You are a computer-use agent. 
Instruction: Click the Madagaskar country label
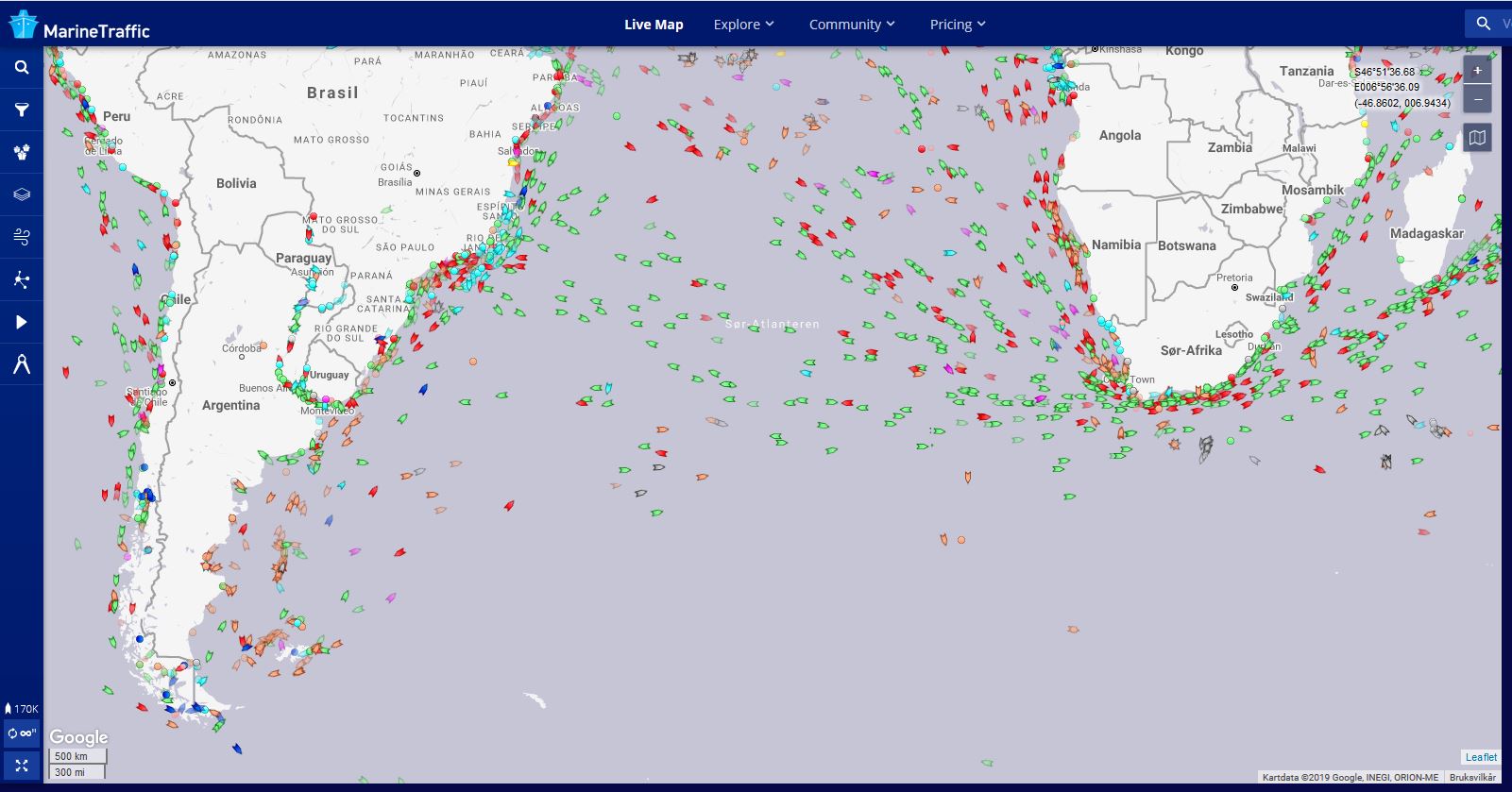[x=1426, y=233]
